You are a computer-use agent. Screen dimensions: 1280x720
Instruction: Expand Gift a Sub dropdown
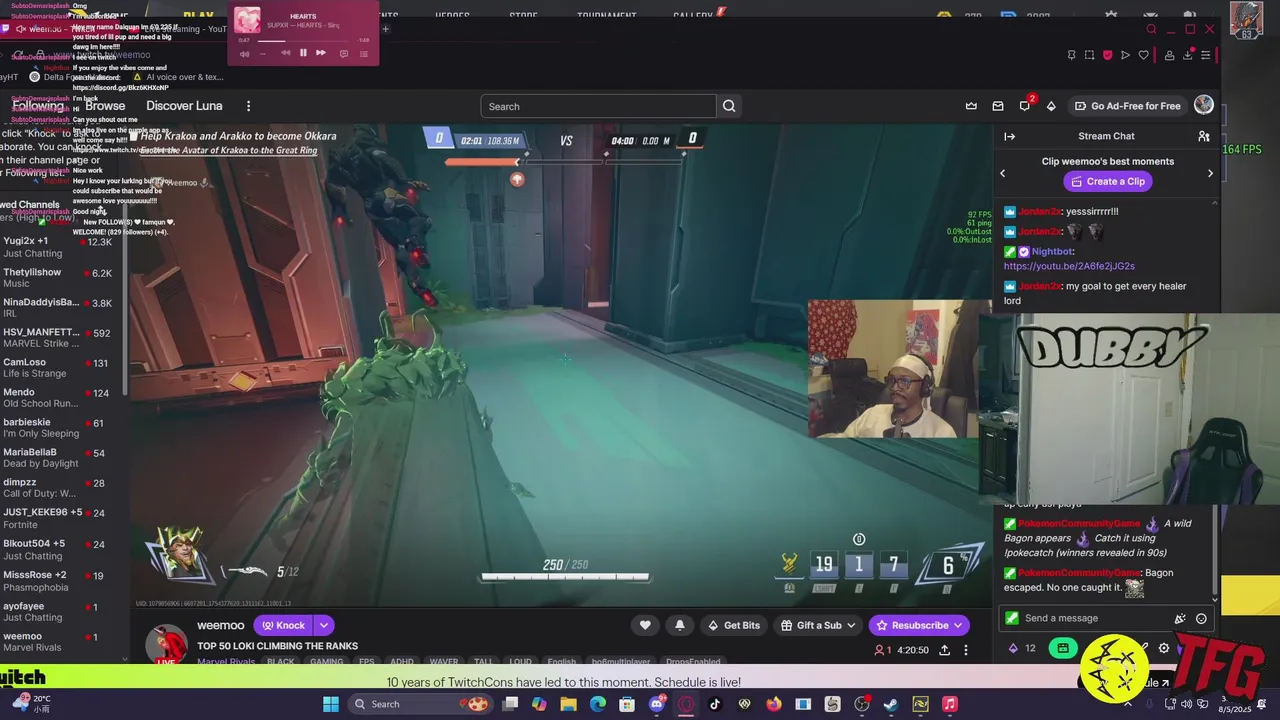point(851,625)
